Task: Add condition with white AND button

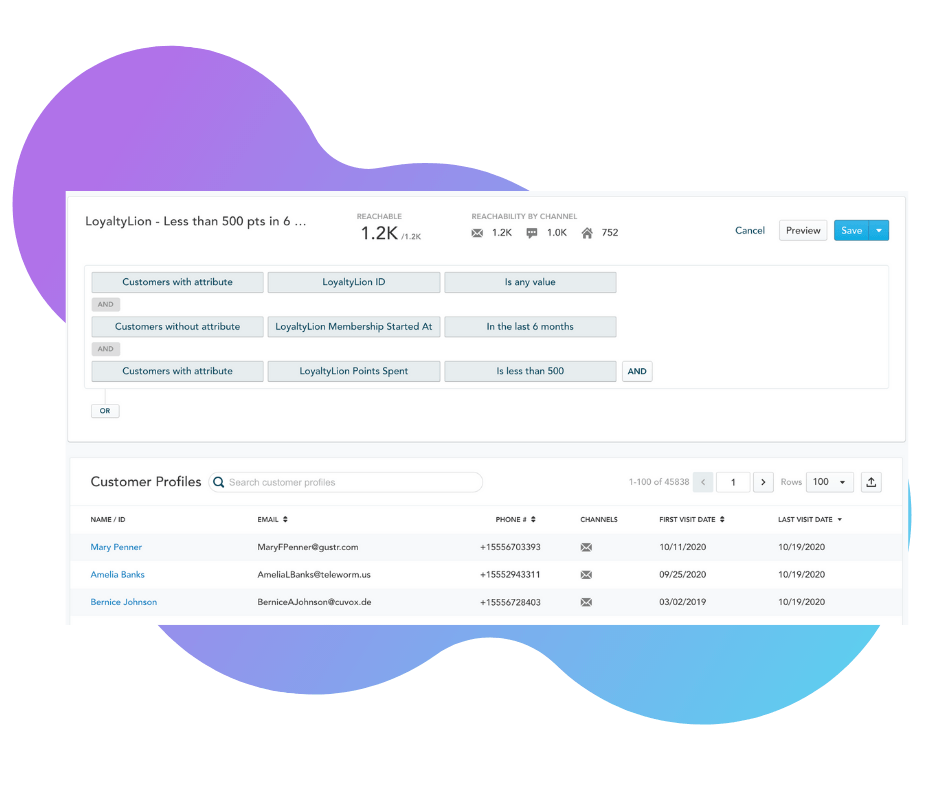Action: pyautogui.click(x=637, y=371)
